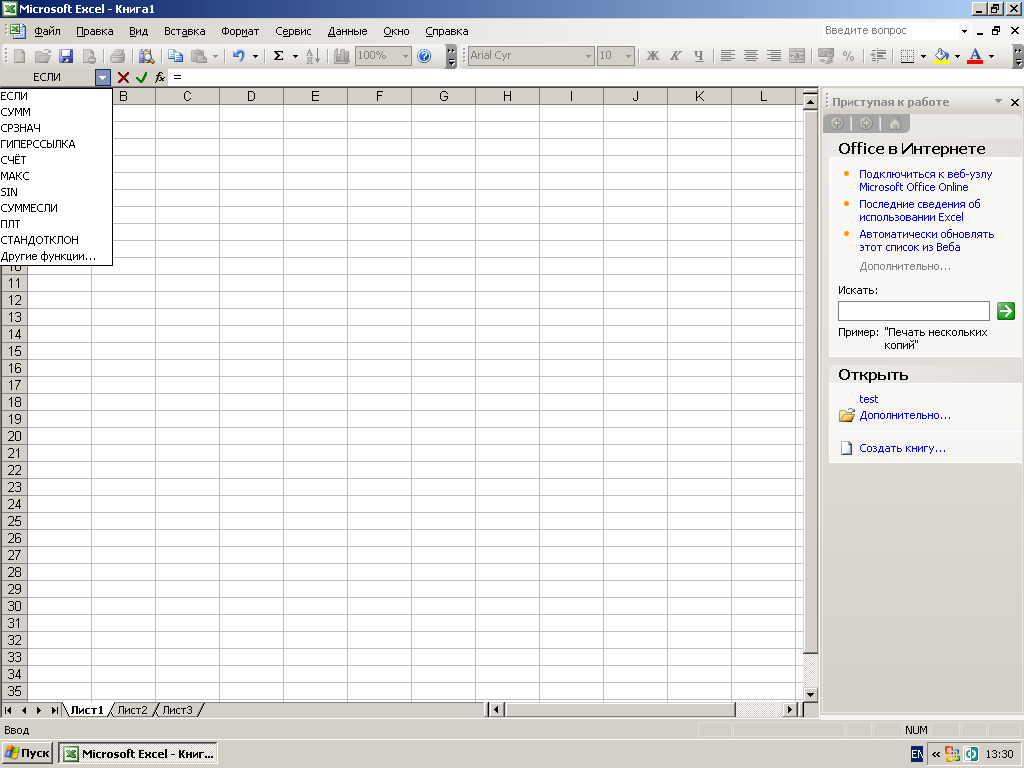1024x768 pixels.
Task: Click the Open folder toolbar icon
Action: pos(42,56)
